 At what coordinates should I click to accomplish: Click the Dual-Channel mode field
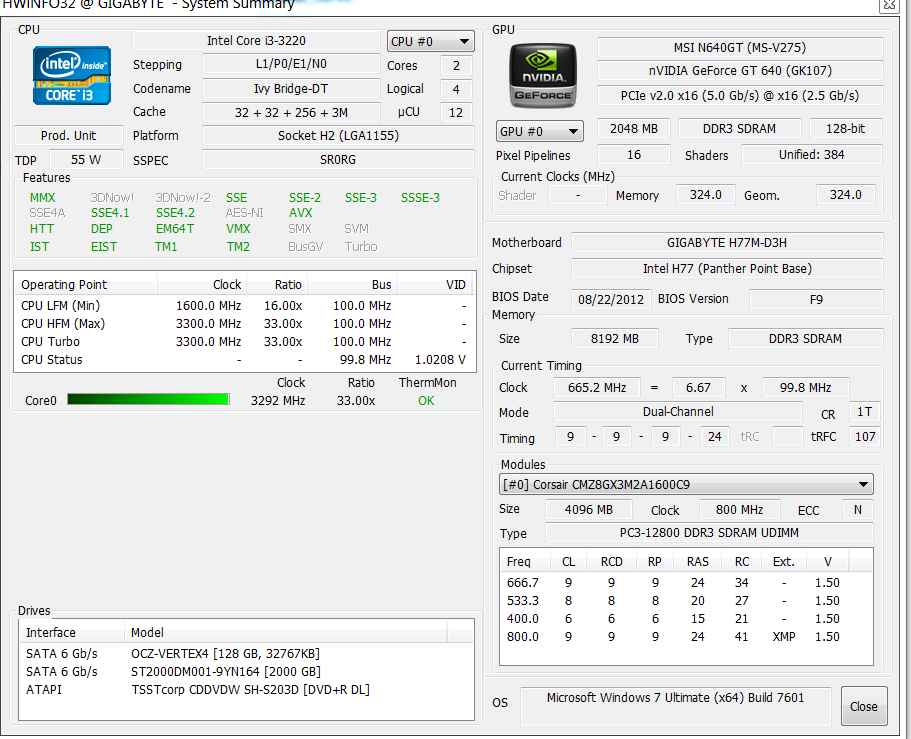click(x=677, y=412)
